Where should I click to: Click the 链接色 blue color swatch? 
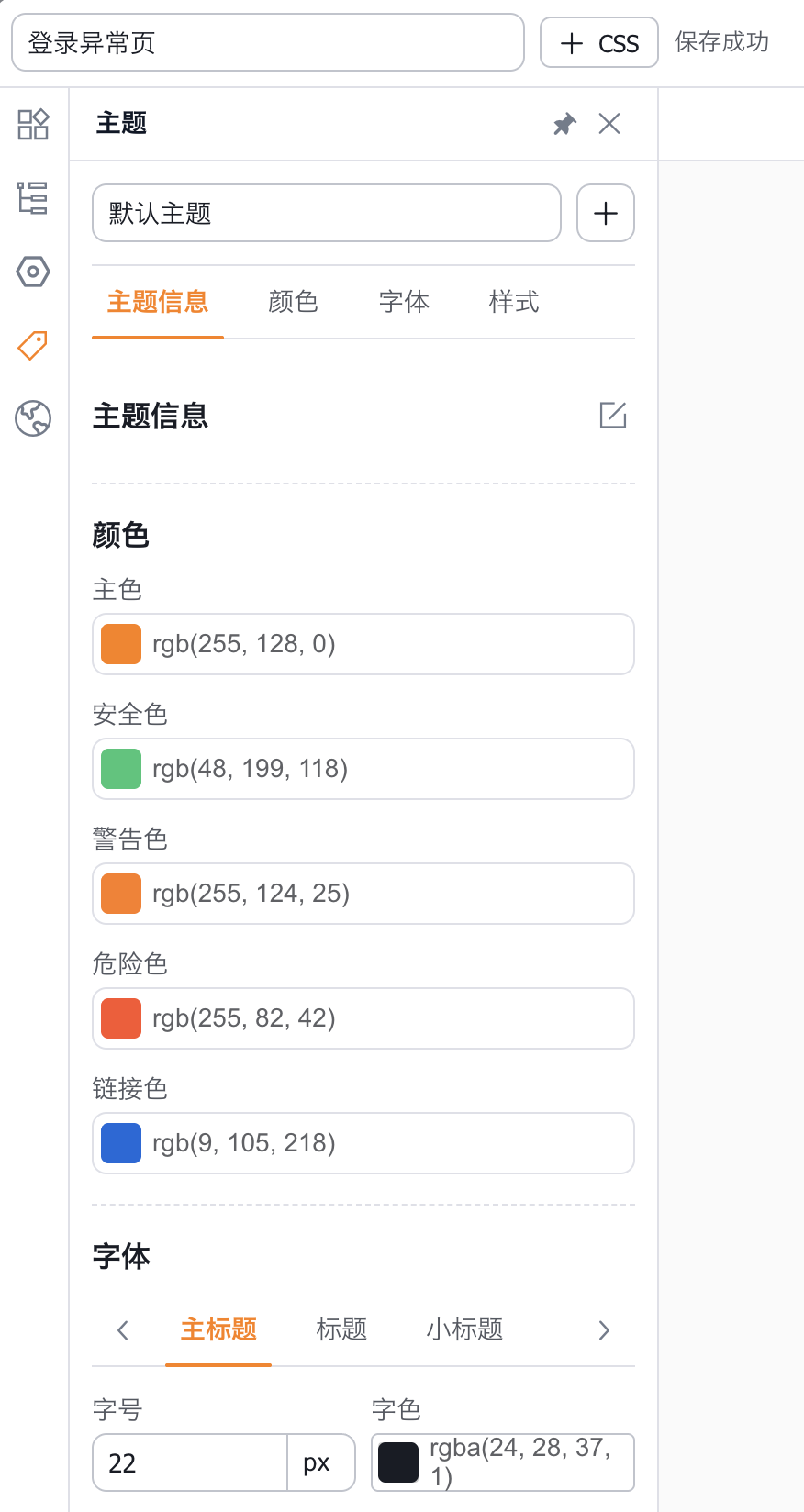[x=121, y=1143]
